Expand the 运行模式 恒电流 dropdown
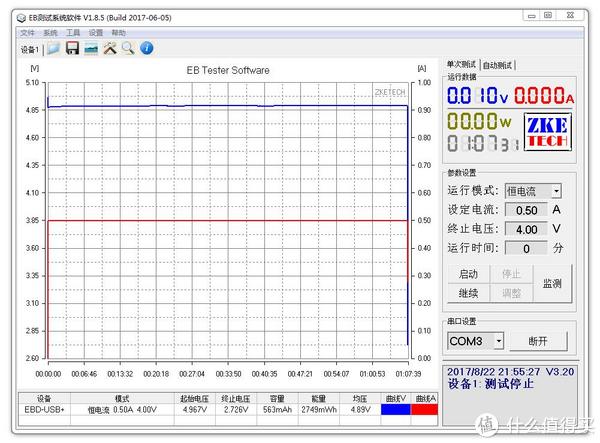The image size is (600, 443). (556, 191)
